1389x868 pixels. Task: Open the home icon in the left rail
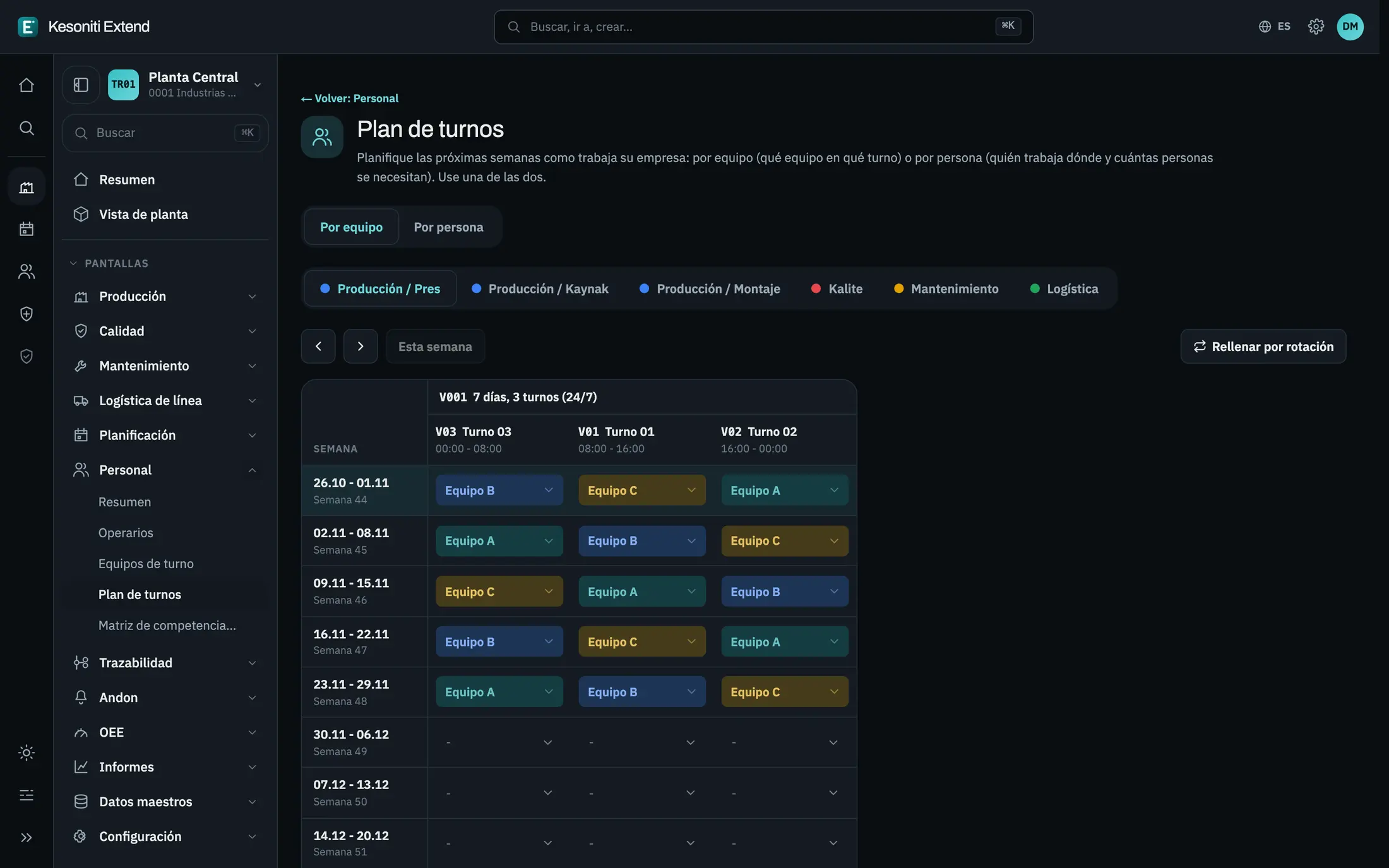click(x=27, y=85)
